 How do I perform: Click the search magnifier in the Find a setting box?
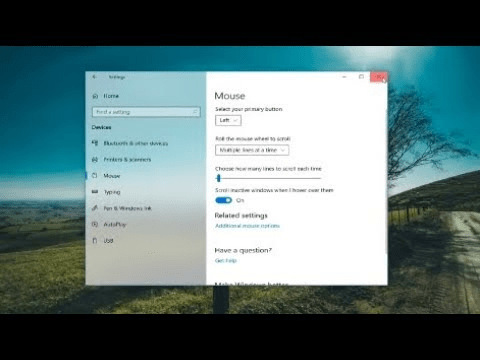click(x=195, y=112)
